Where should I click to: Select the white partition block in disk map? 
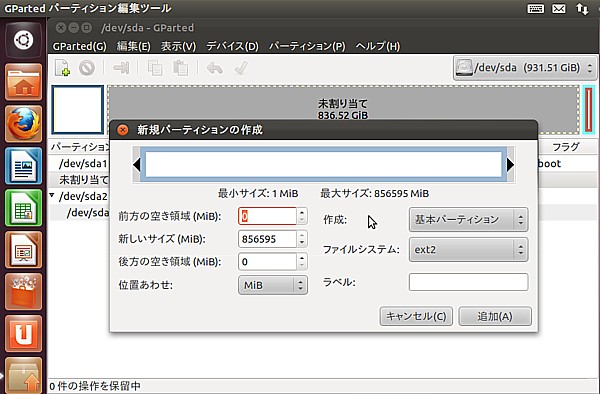pos(78,110)
